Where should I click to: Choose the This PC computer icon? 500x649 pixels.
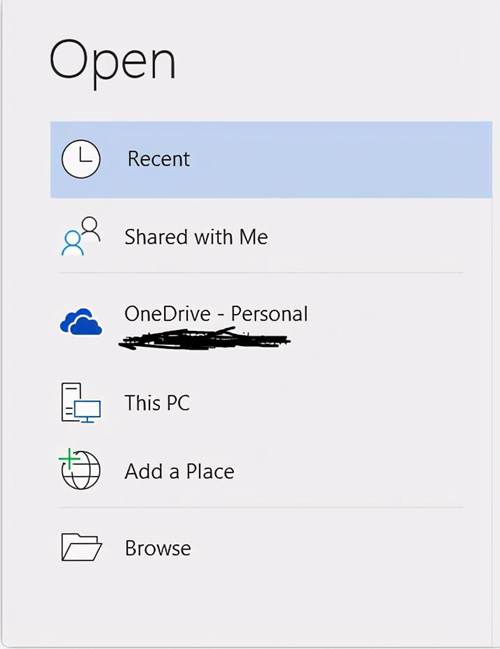(81, 403)
